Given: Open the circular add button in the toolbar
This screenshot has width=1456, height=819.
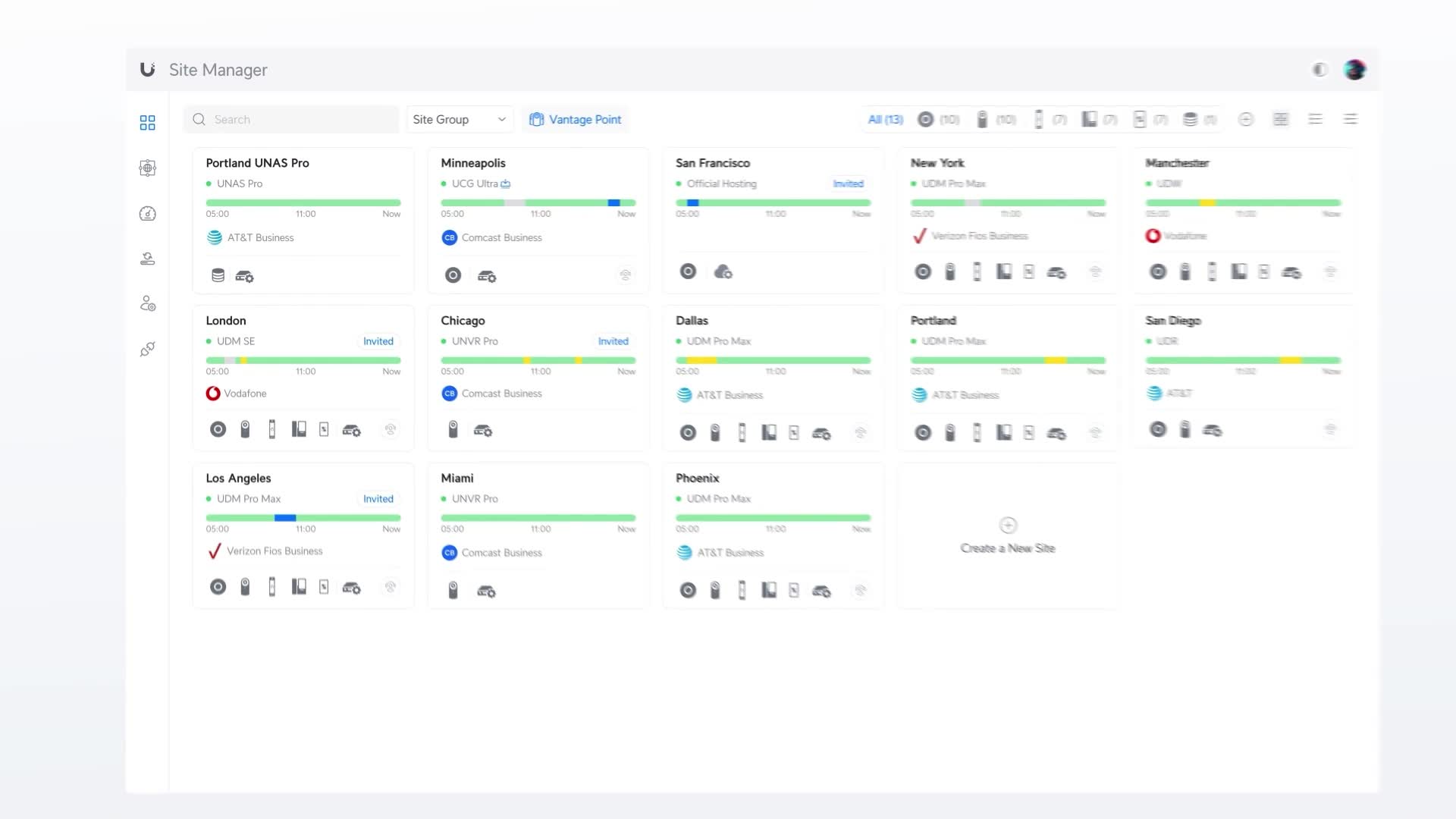Looking at the screenshot, I should click(x=1246, y=119).
